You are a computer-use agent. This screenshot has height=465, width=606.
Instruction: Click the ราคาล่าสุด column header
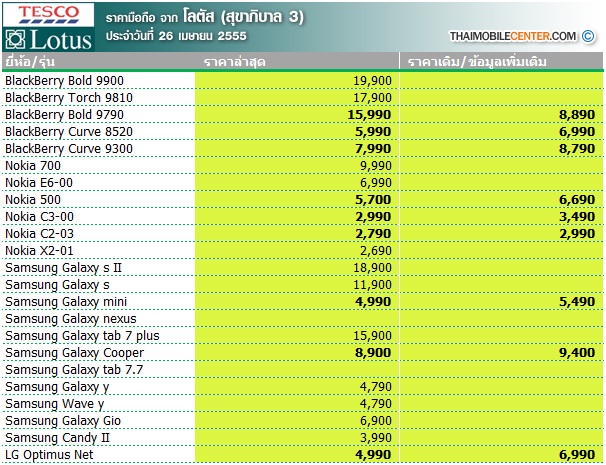click(235, 62)
